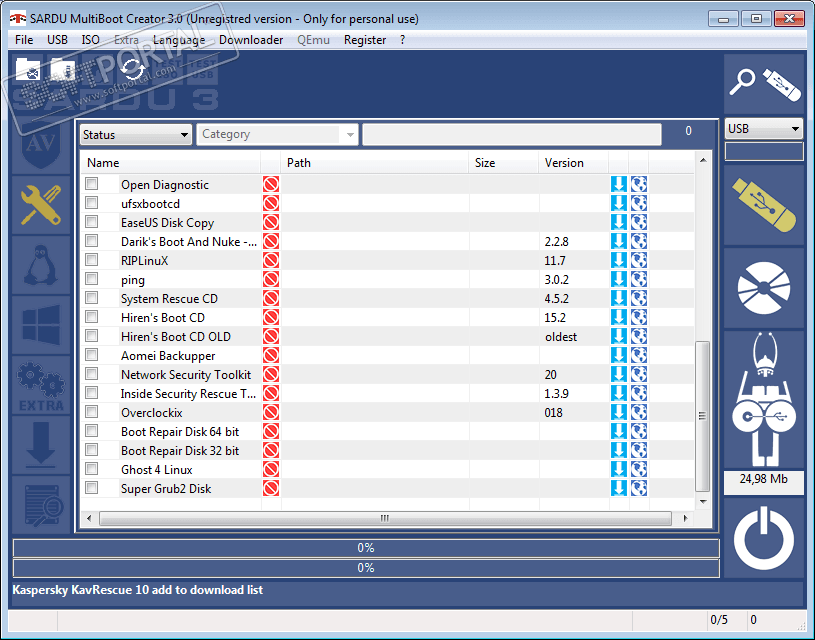The image size is (815, 640).
Task: Select the Linux penguin category icon
Action: 41,265
